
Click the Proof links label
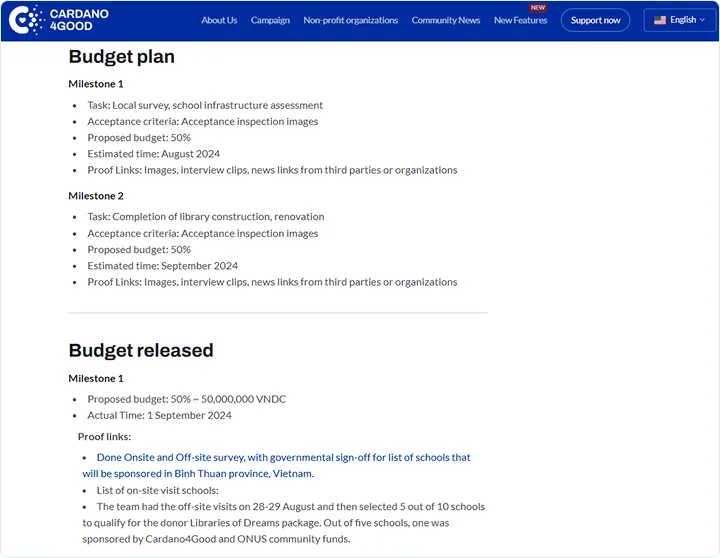coord(104,437)
